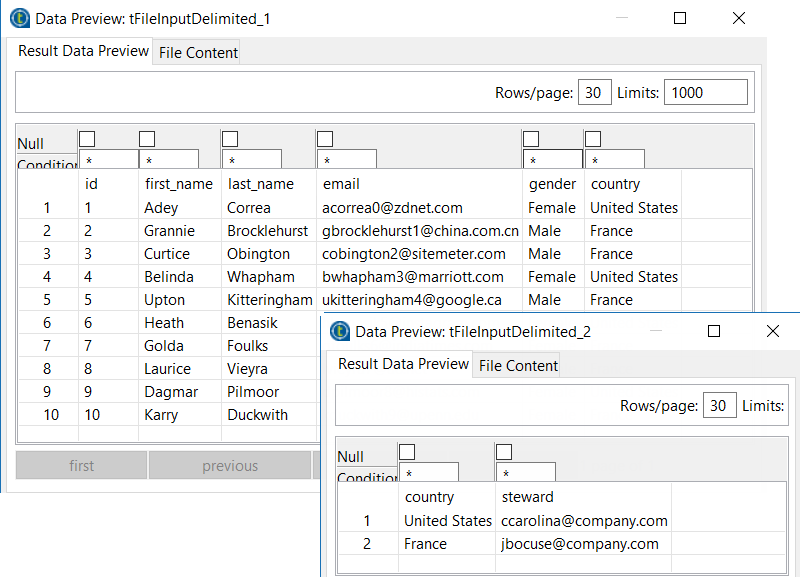Close the tFileInputDelimited_2 preview window
The height and width of the screenshot is (577, 800).
tap(772, 331)
